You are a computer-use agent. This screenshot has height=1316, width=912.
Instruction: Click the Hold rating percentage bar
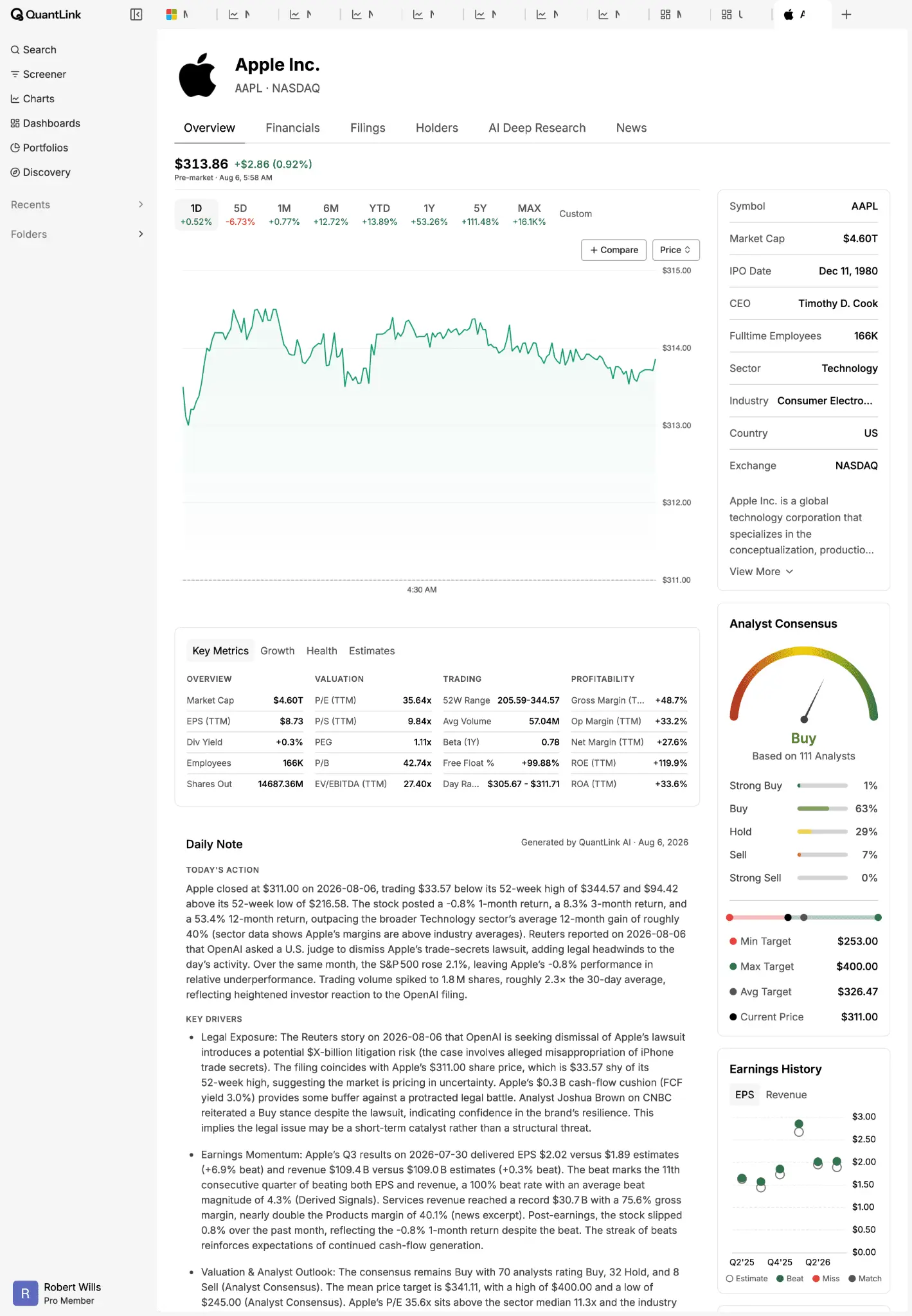click(x=822, y=831)
